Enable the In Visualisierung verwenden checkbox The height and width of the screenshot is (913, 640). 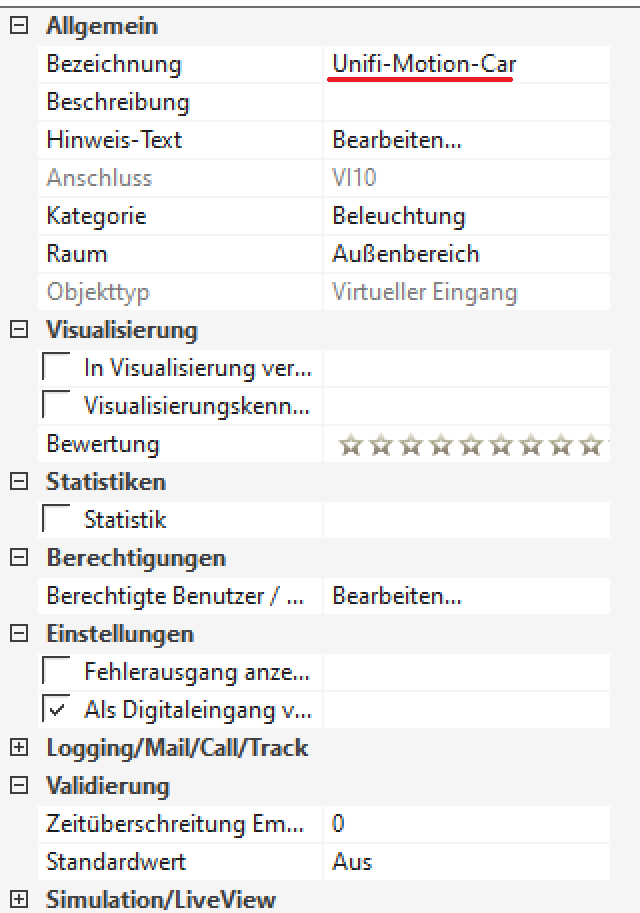[56, 368]
